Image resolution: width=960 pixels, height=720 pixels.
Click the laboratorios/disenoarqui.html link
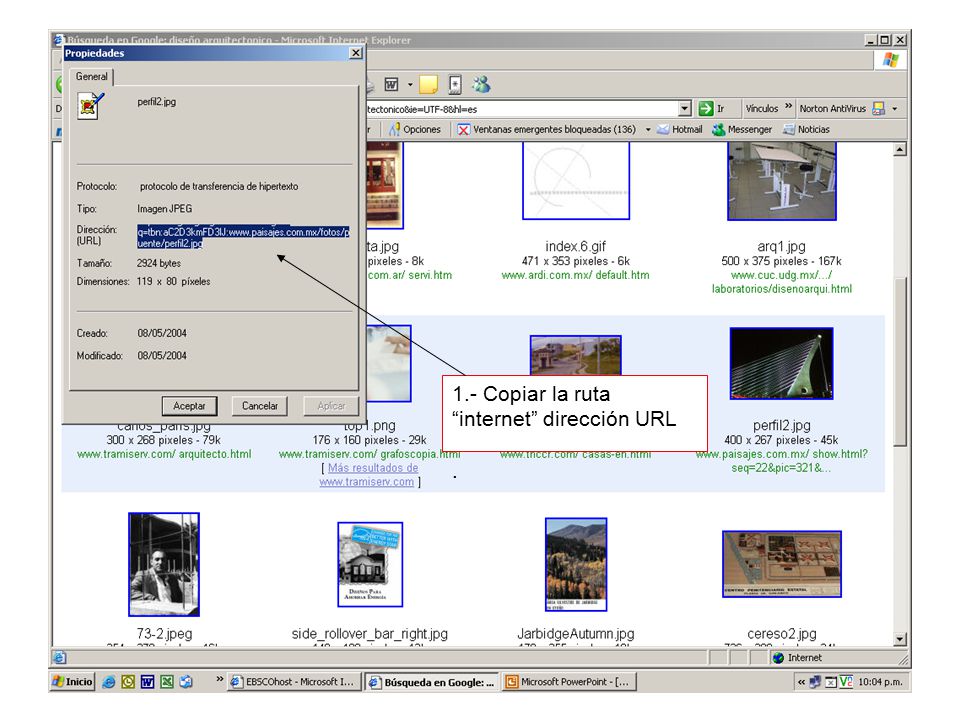(782, 289)
